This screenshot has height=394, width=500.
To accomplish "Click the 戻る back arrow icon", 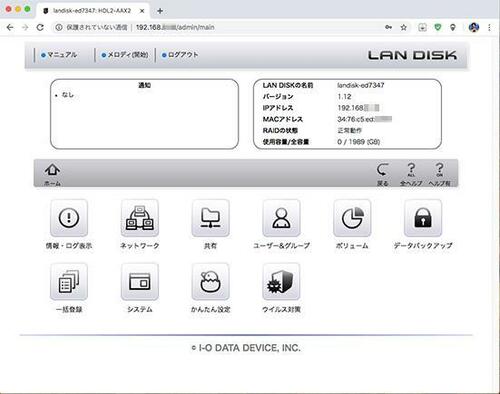I will tap(382, 170).
